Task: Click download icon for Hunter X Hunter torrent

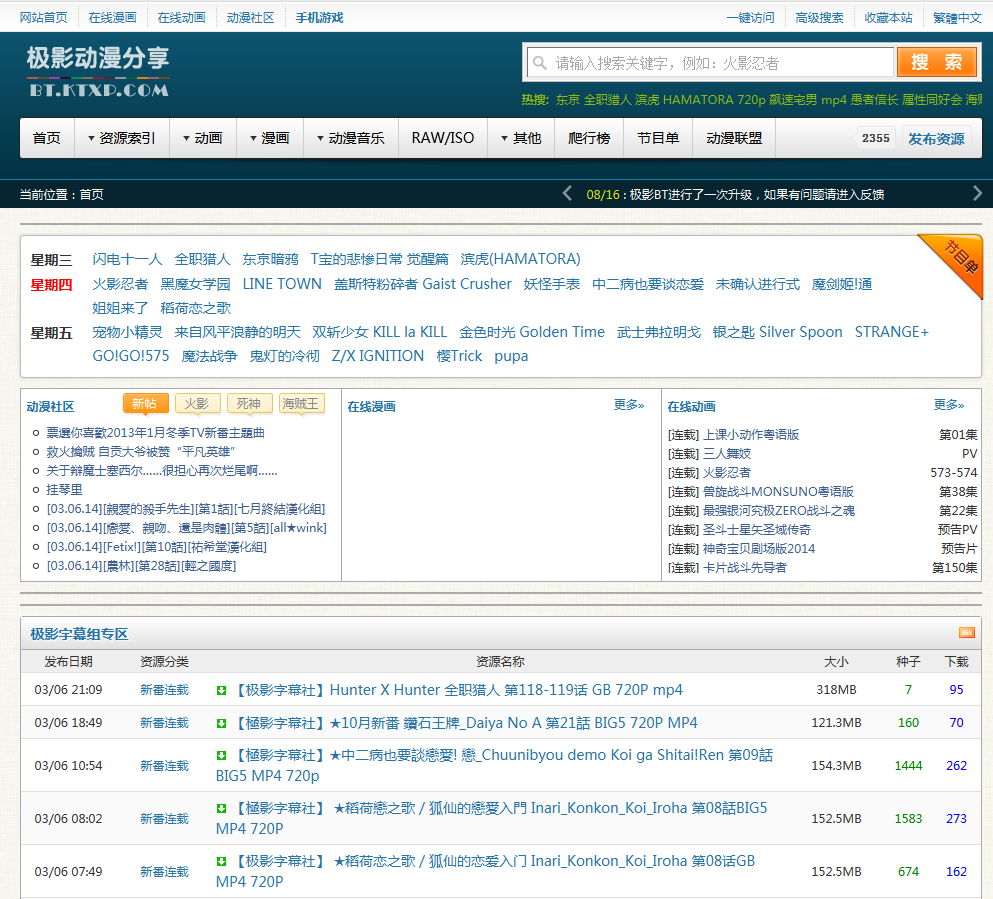Action: tap(222, 690)
